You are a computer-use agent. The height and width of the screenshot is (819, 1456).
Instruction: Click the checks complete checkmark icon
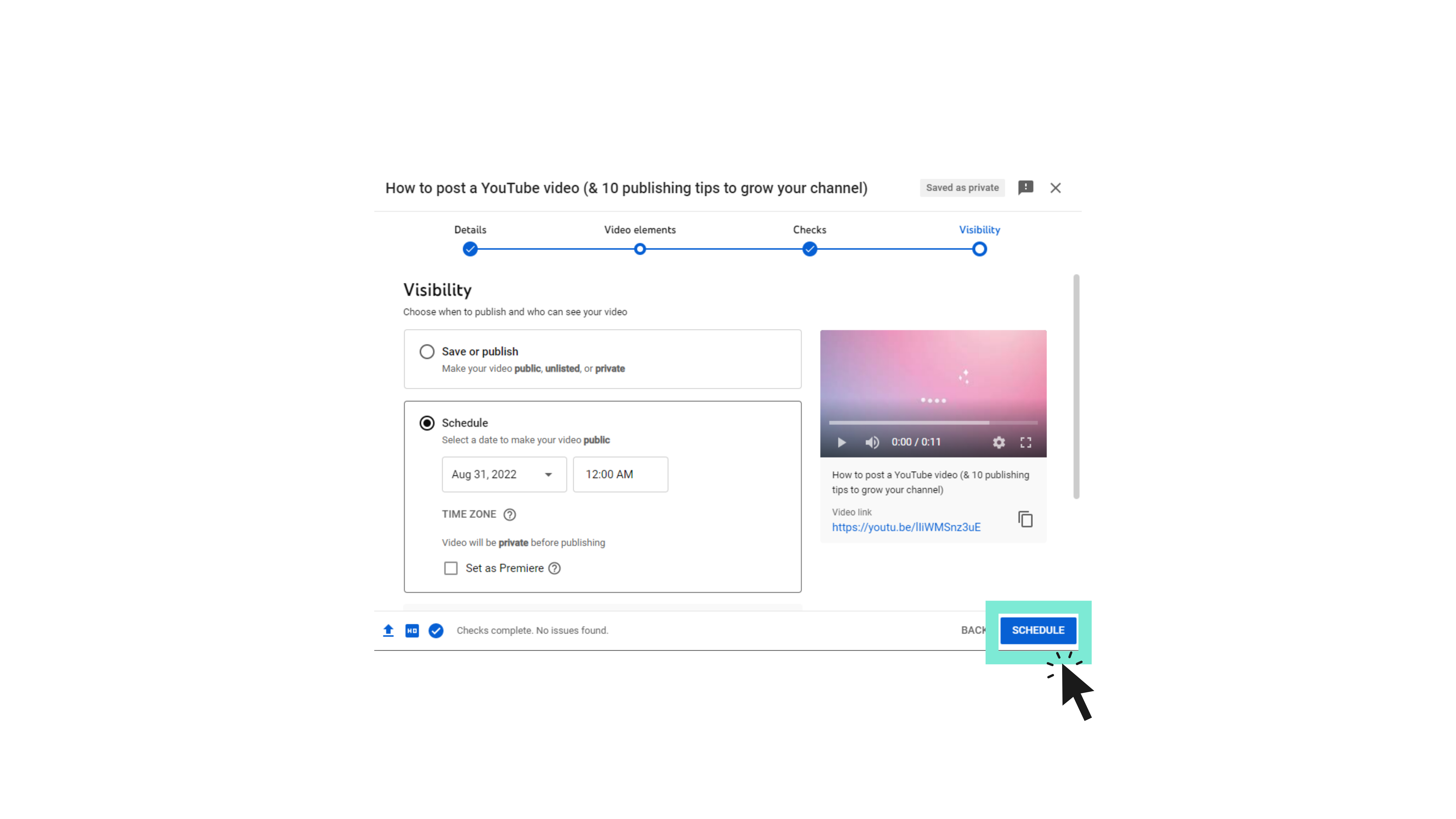tap(436, 630)
